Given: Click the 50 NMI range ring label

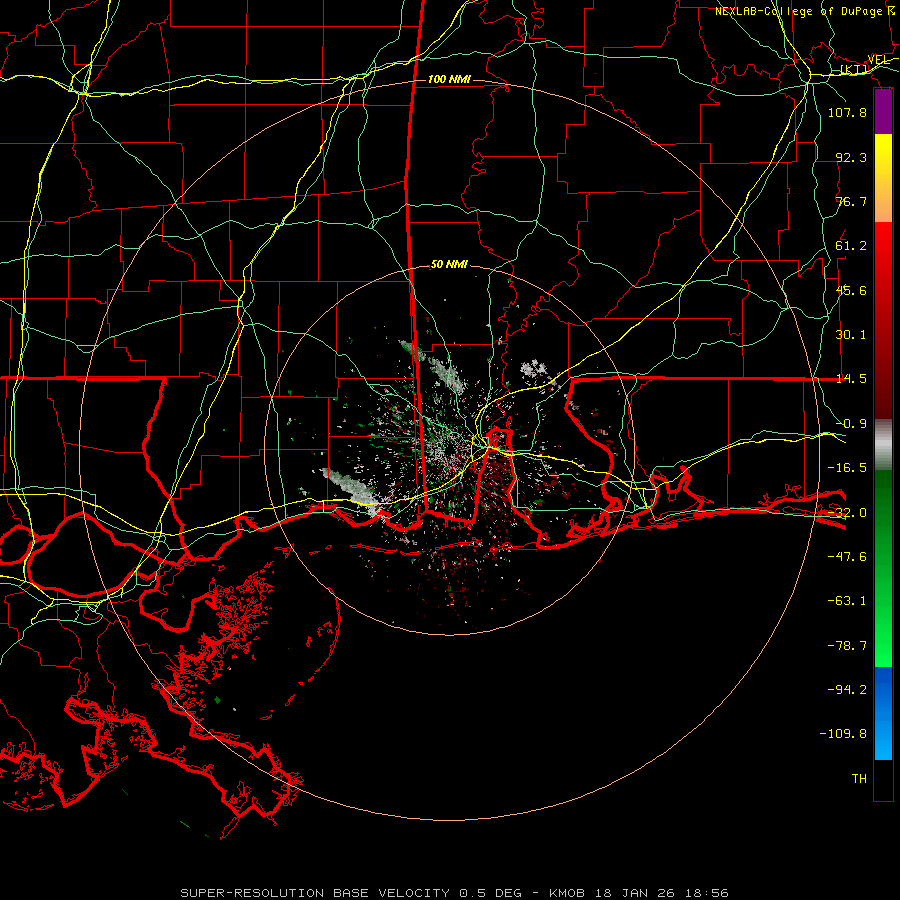Looking at the screenshot, I should point(449,265).
